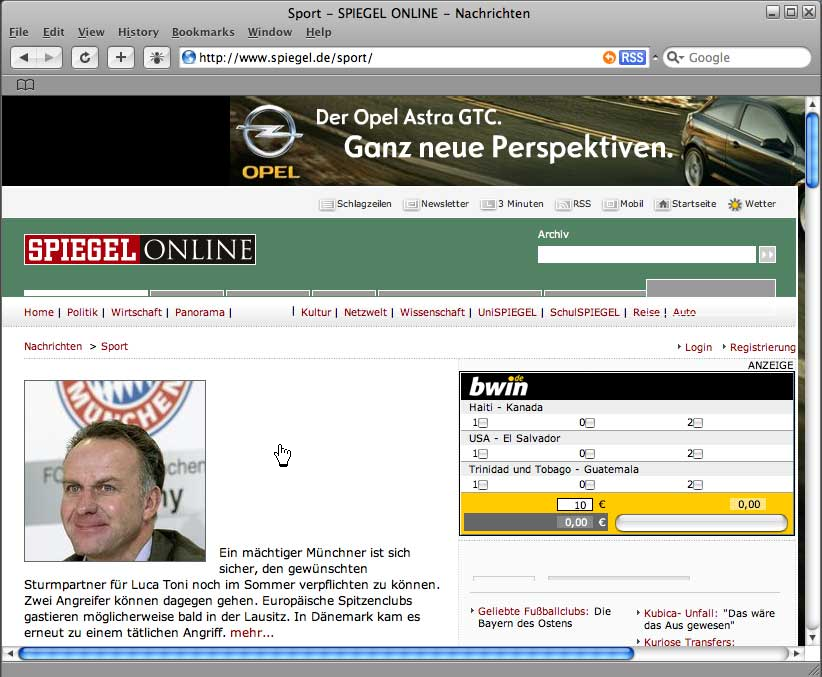Open the History menu
The height and width of the screenshot is (677, 822).
pyautogui.click(x=138, y=32)
